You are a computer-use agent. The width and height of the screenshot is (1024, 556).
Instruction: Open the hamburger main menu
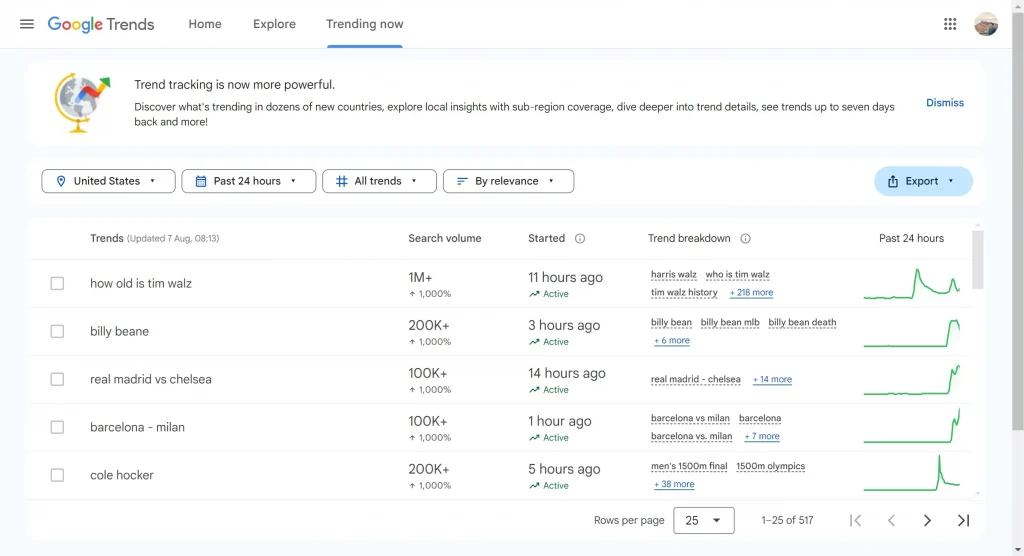[27, 24]
